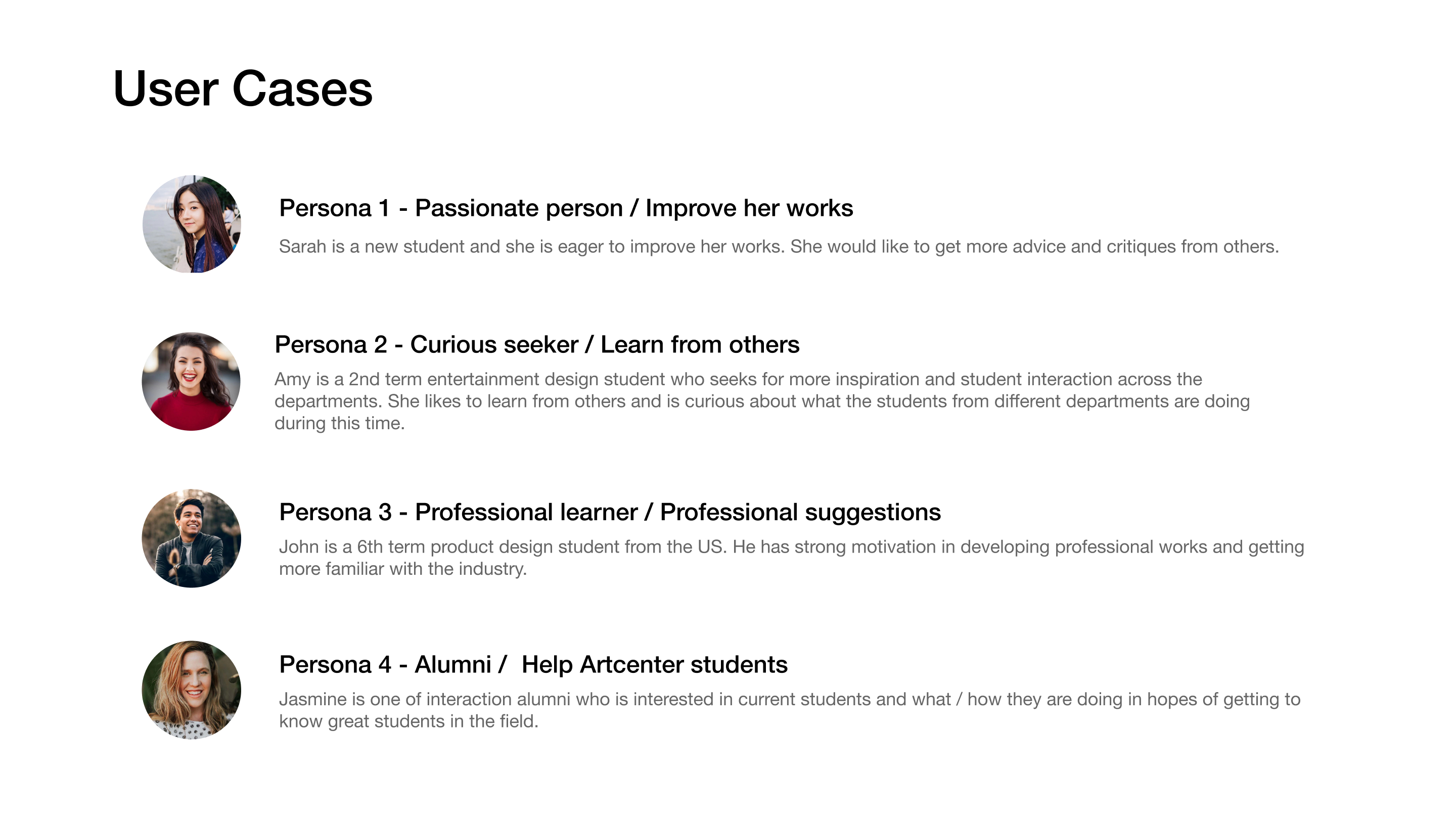1456x819 pixels.
Task: Select Persona 1 profile photo of Sarah
Action: [192, 224]
